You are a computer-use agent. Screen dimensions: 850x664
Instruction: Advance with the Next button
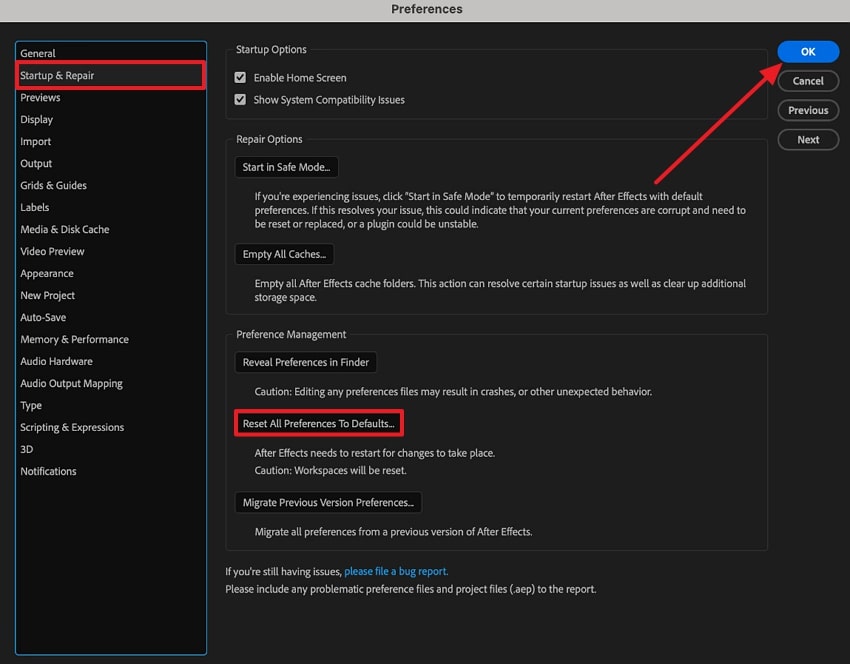click(808, 139)
